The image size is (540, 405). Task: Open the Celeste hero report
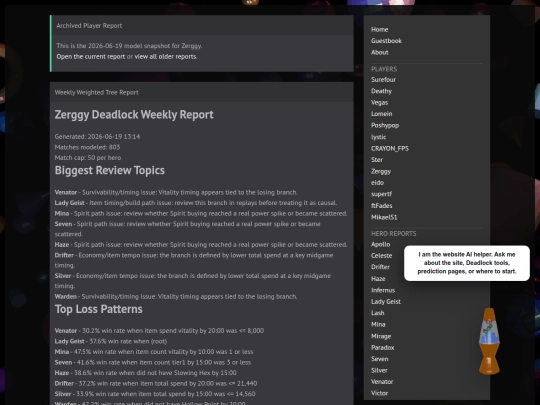coord(382,256)
